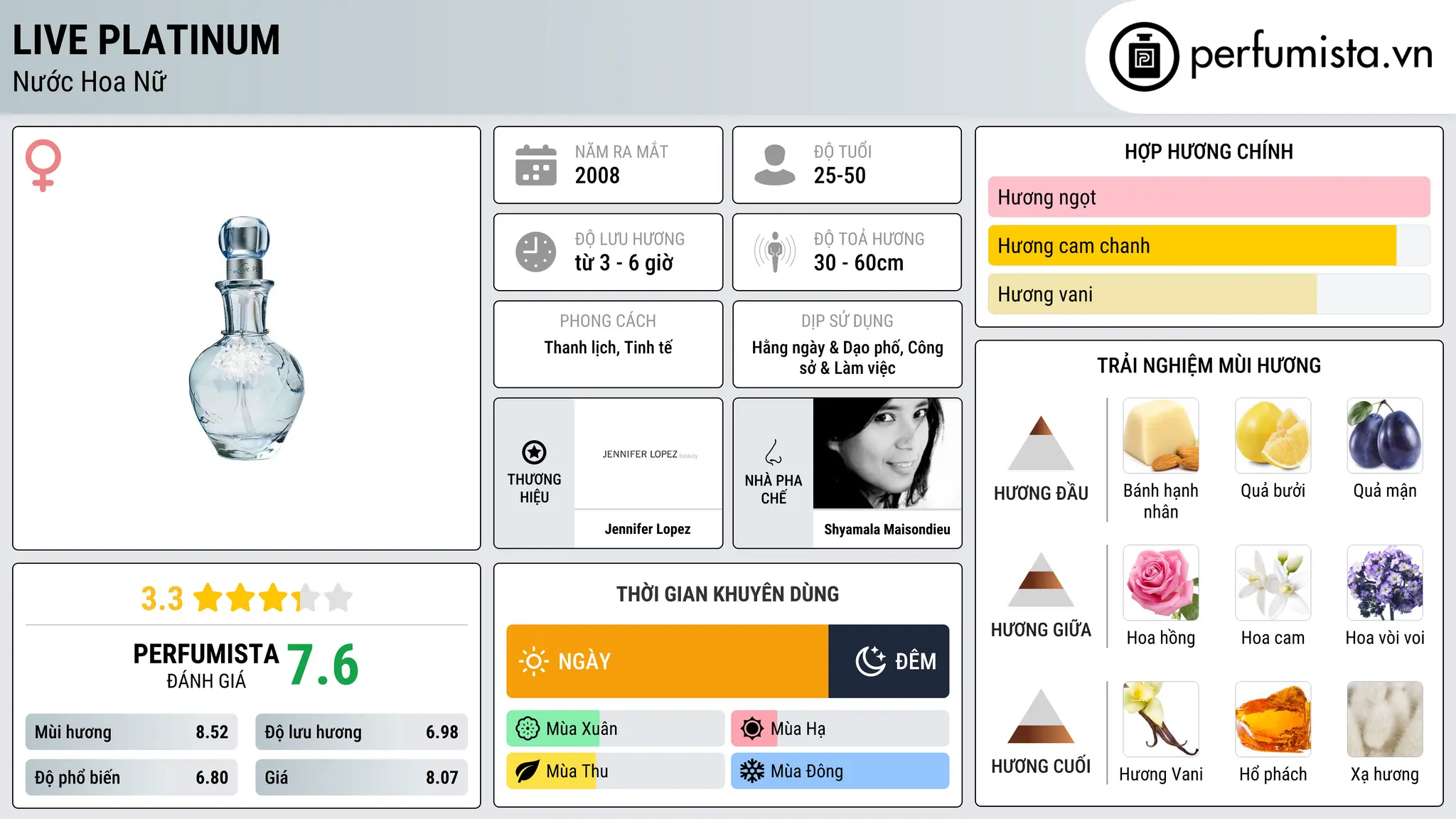
Task: Select the Hoa vòi voi heliotrope image
Action: pos(1385,583)
